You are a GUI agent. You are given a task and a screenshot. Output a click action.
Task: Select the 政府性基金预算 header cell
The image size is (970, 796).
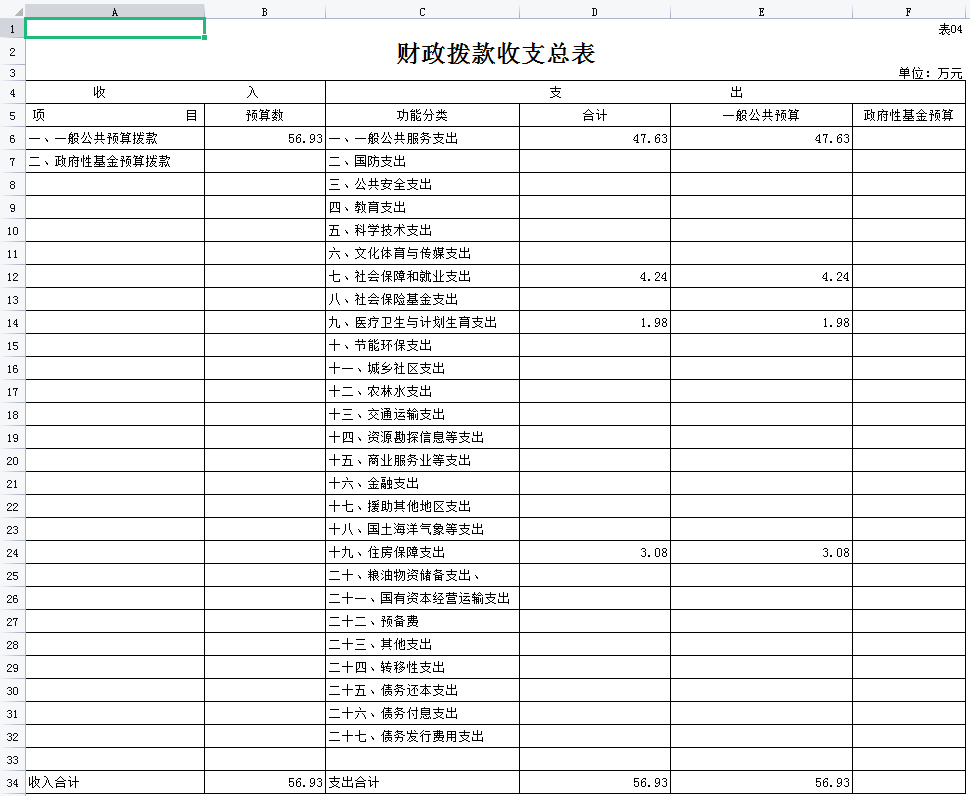[909, 115]
